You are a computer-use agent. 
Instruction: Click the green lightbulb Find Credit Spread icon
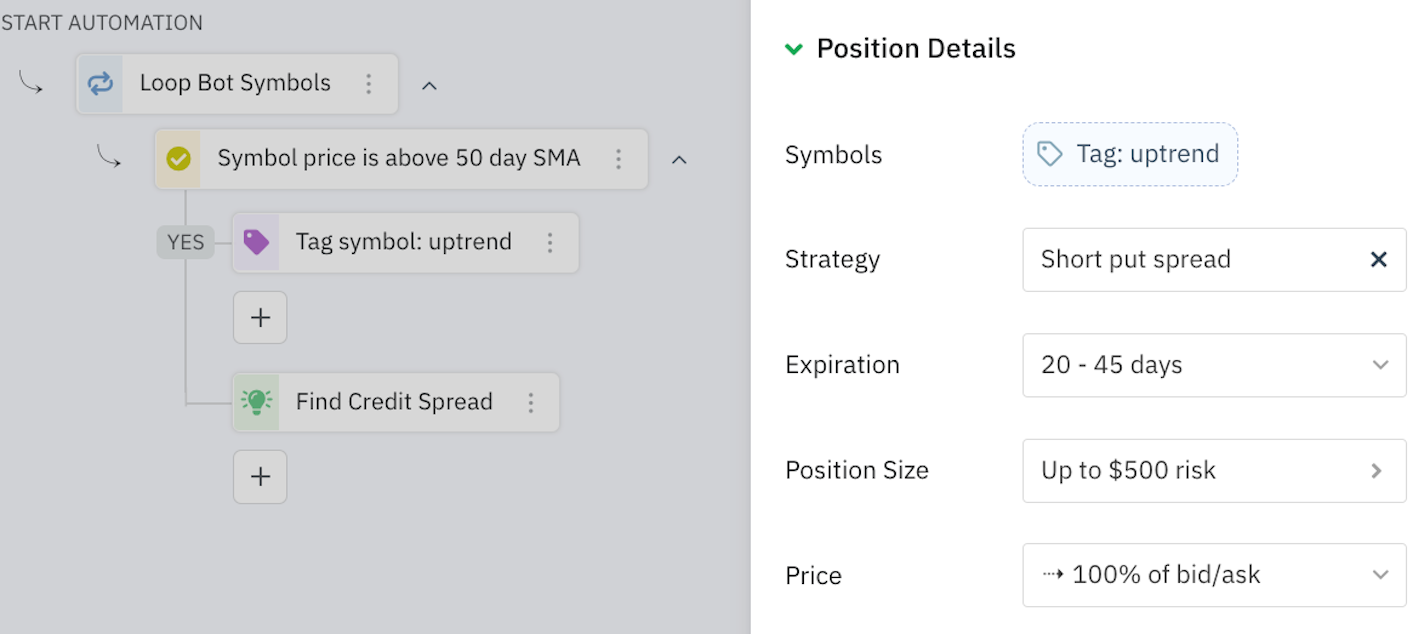[x=256, y=402]
